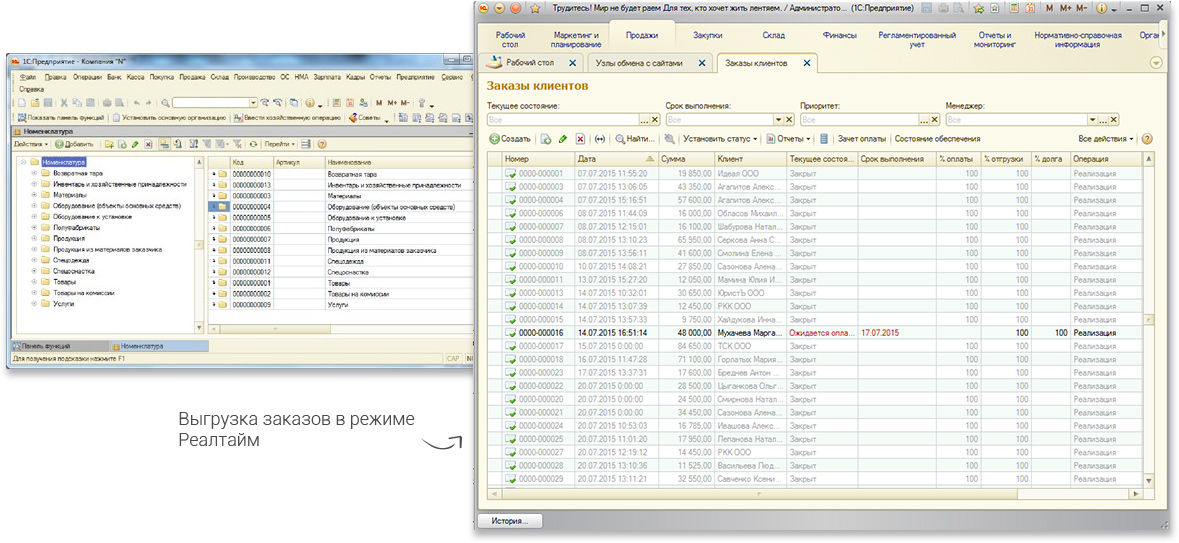Click the calculator icon in the title bar
Image resolution: width=1179 pixels, height=543 pixels.
[1013, 8]
